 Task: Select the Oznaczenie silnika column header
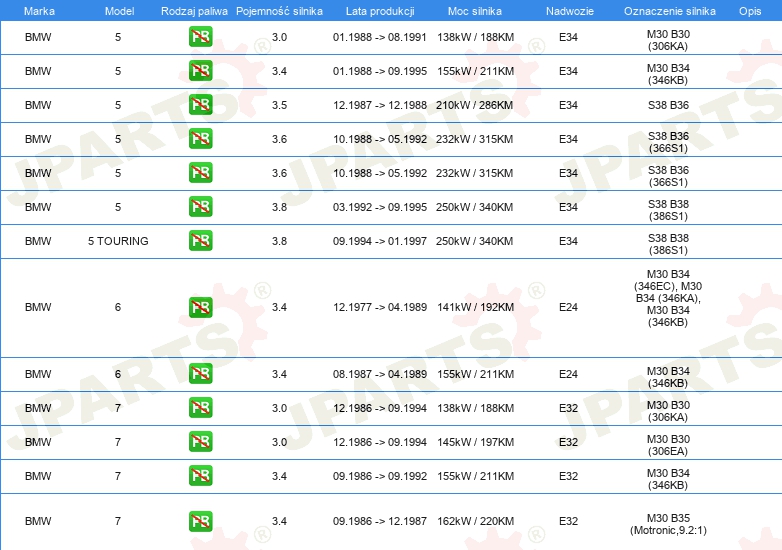[670, 11]
